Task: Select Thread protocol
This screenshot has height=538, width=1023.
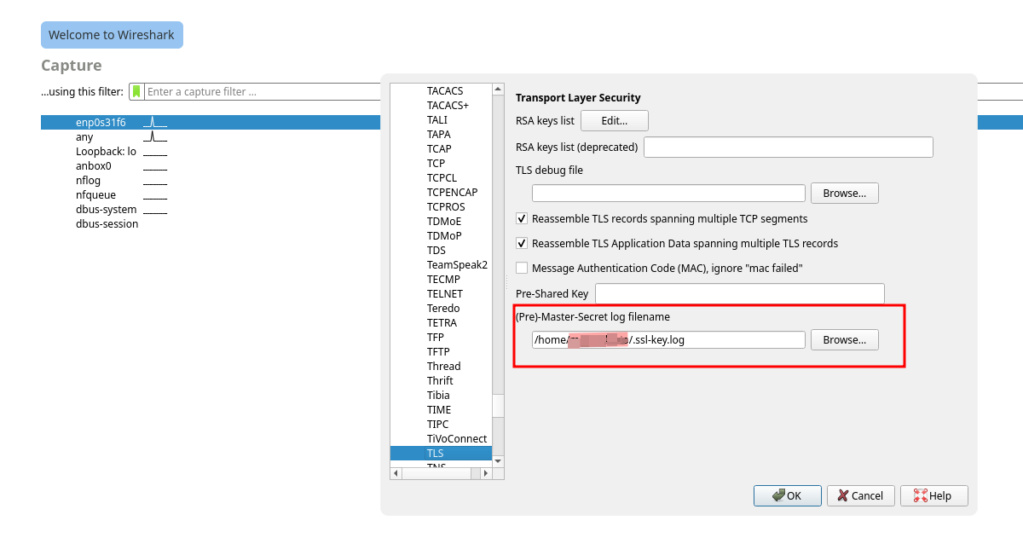Action: pos(444,366)
